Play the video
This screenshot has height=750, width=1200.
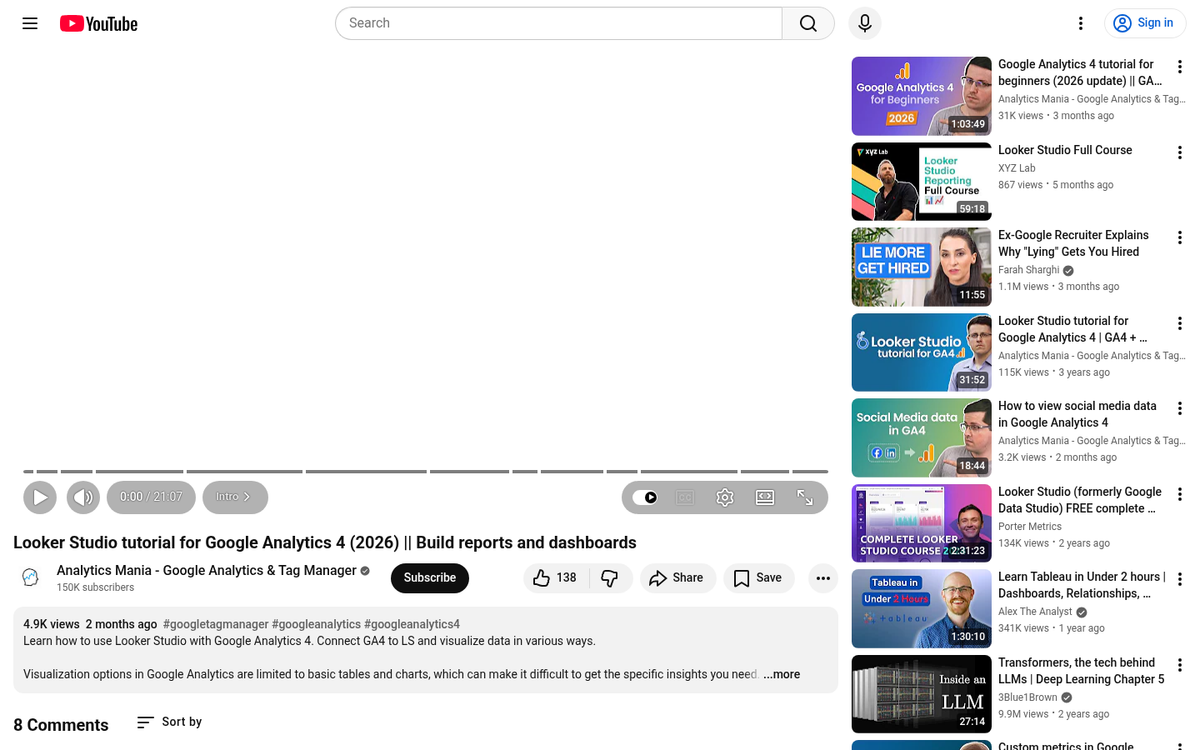click(x=40, y=497)
